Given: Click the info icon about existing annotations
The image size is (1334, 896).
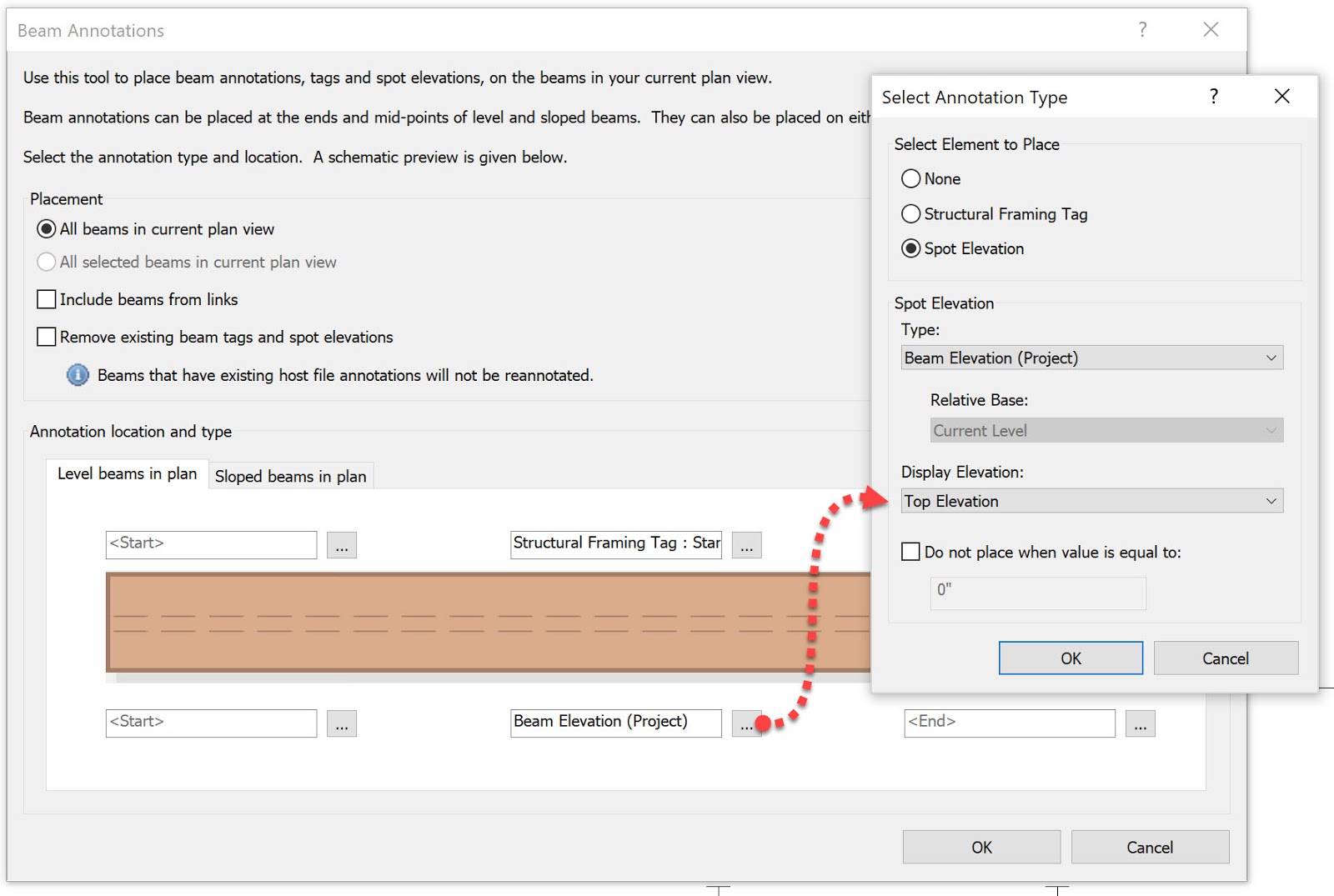Looking at the screenshot, I should [77, 375].
